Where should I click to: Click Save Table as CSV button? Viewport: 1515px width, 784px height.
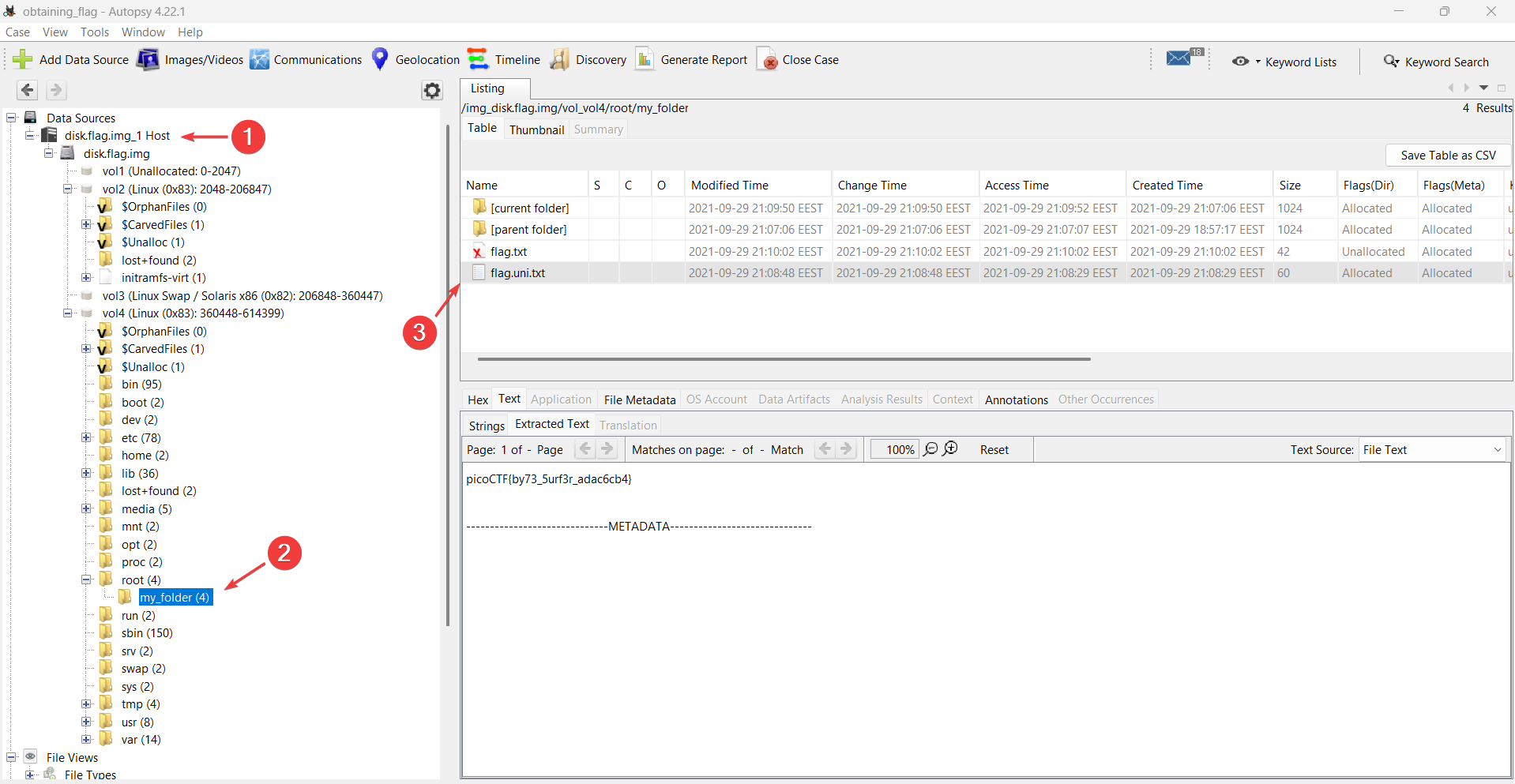click(x=1447, y=156)
